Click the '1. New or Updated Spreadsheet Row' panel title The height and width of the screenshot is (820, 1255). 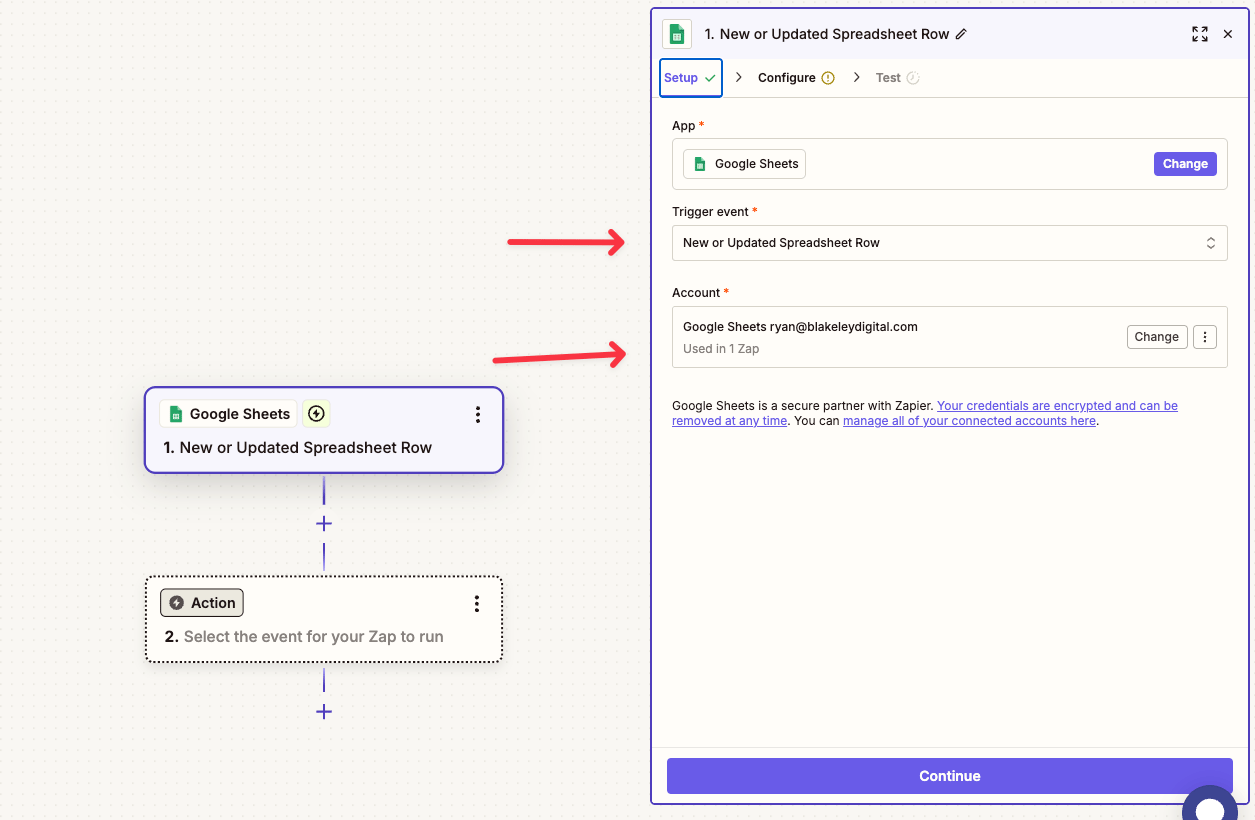click(x=827, y=34)
